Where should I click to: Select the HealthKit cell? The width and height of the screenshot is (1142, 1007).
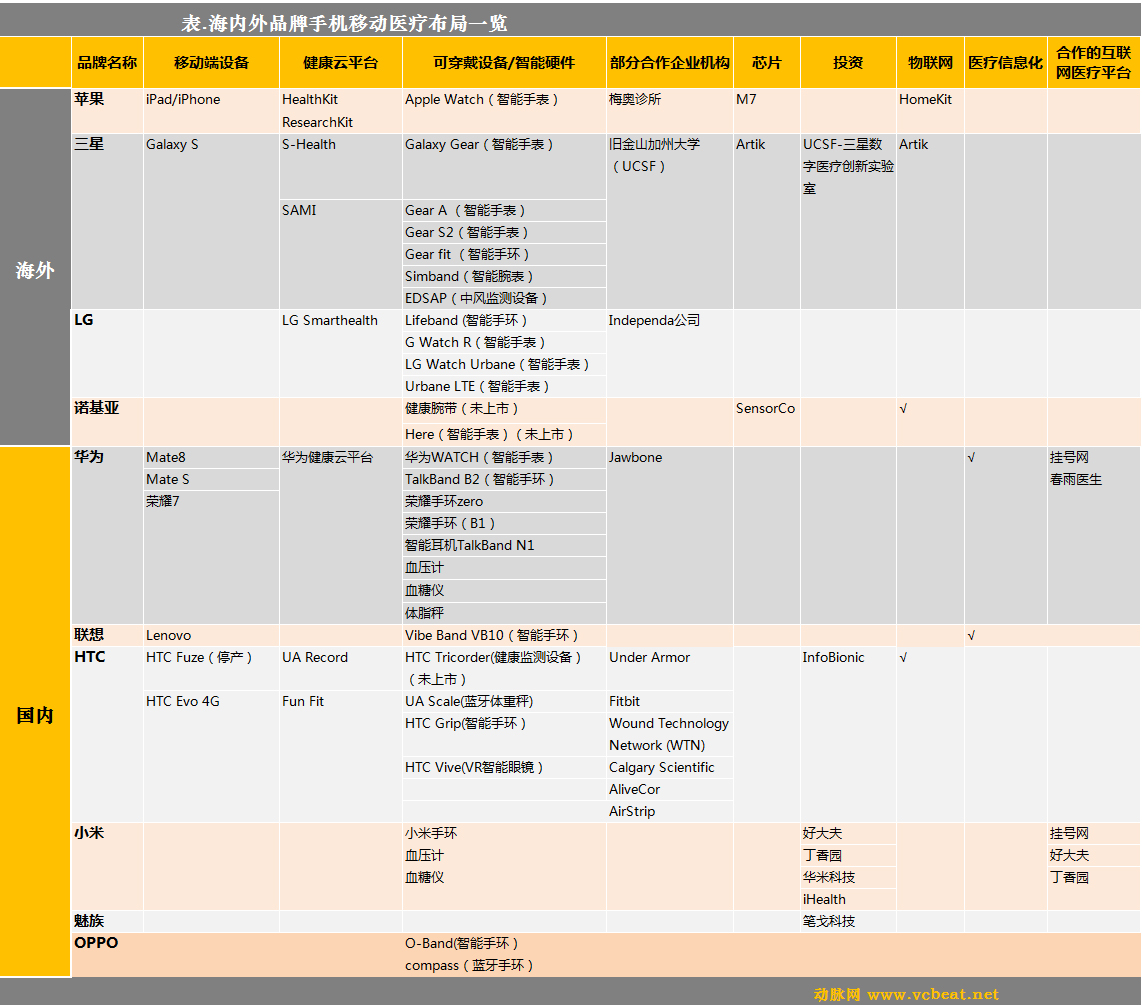point(310,99)
